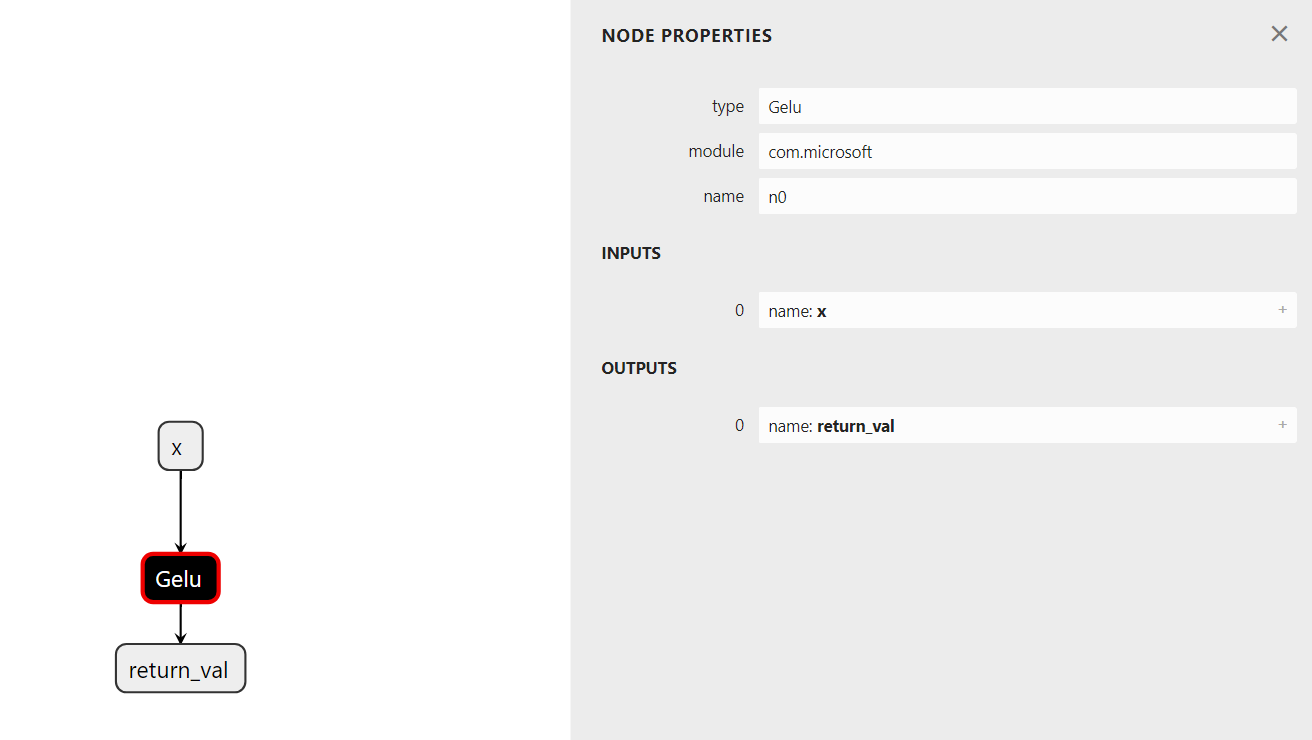Click the type field showing Gelu
The image size is (1312, 740).
click(1027, 106)
